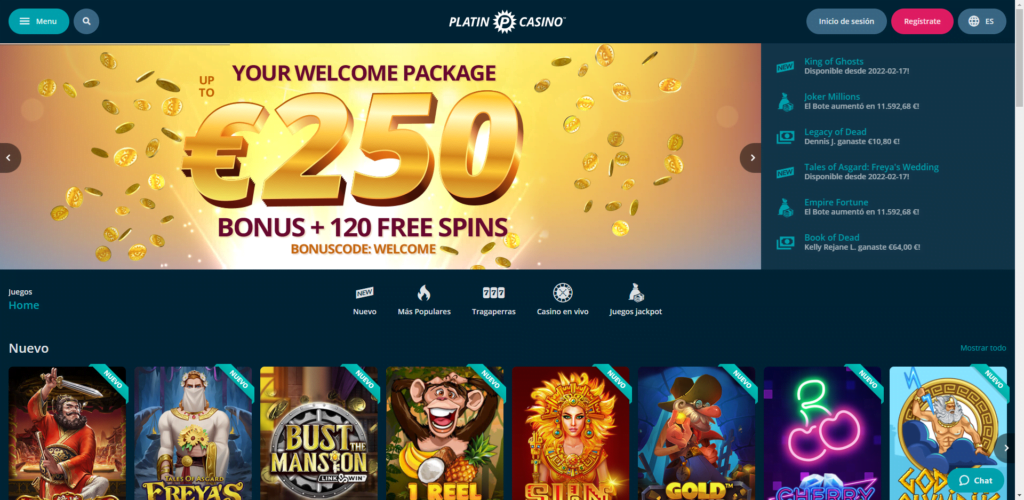1024x500 pixels.
Task: Open the Chat bubble widget
Action: pos(976,480)
